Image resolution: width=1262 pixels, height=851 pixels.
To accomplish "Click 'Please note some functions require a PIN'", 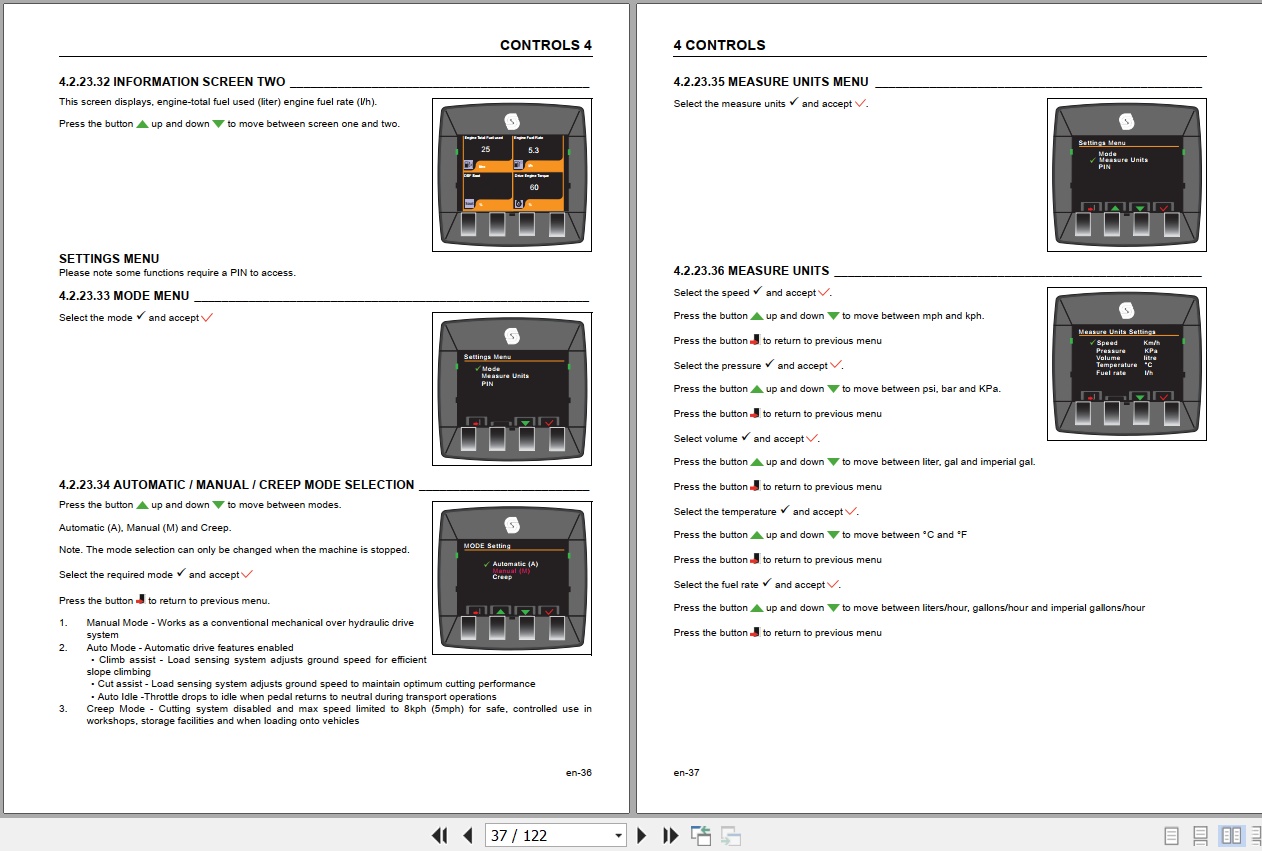I will tap(177, 273).
